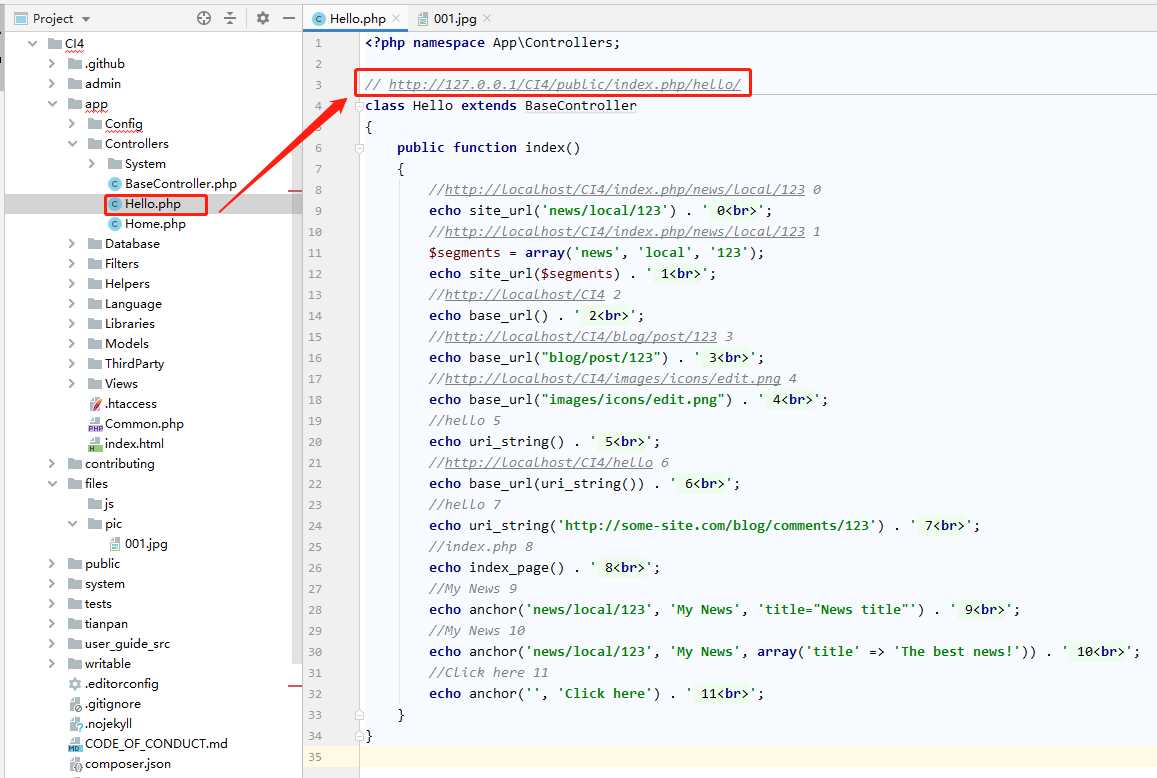
Task: Open BaseController.php in the tree
Action: pos(181,183)
